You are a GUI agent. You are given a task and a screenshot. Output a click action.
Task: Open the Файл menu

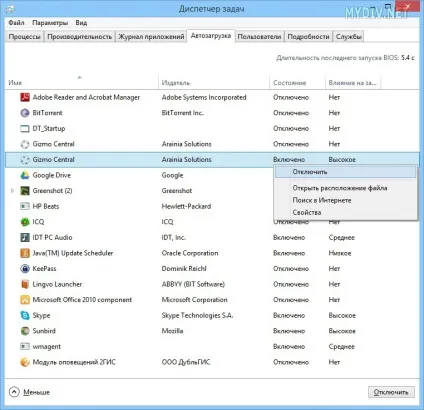[x=16, y=23]
